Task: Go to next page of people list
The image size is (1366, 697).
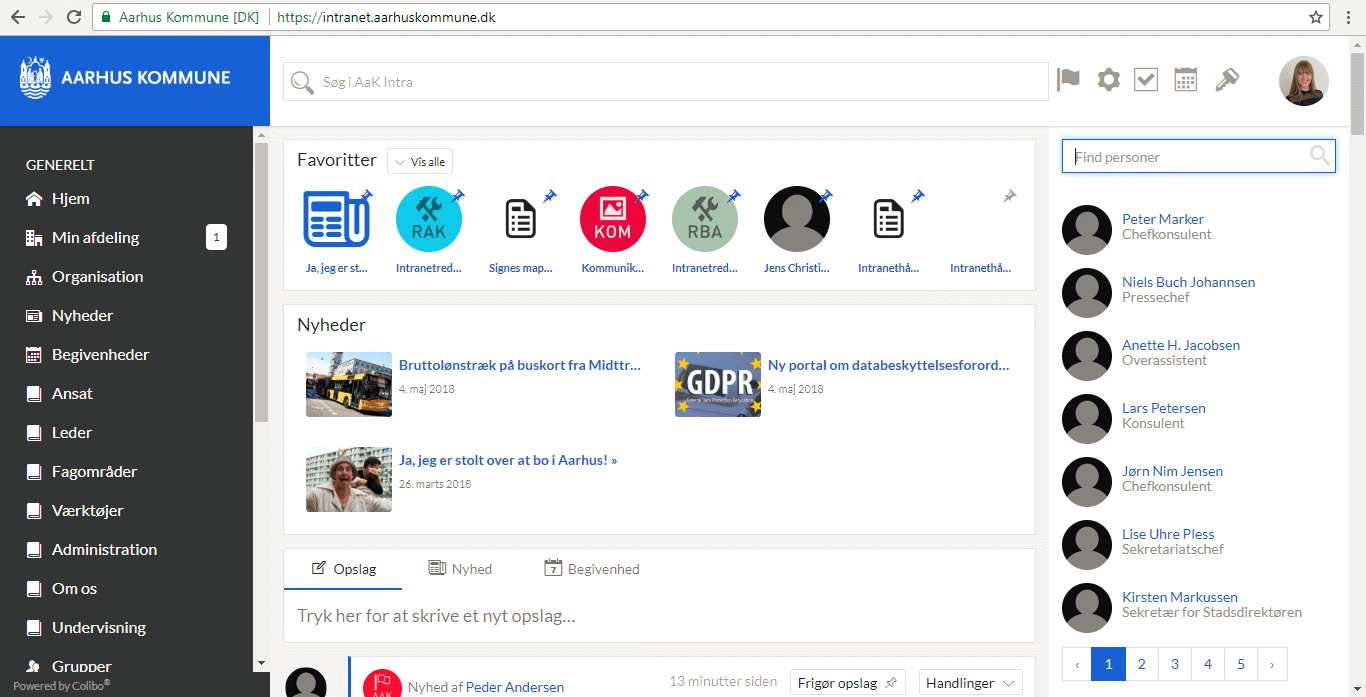Action: pos(1271,664)
